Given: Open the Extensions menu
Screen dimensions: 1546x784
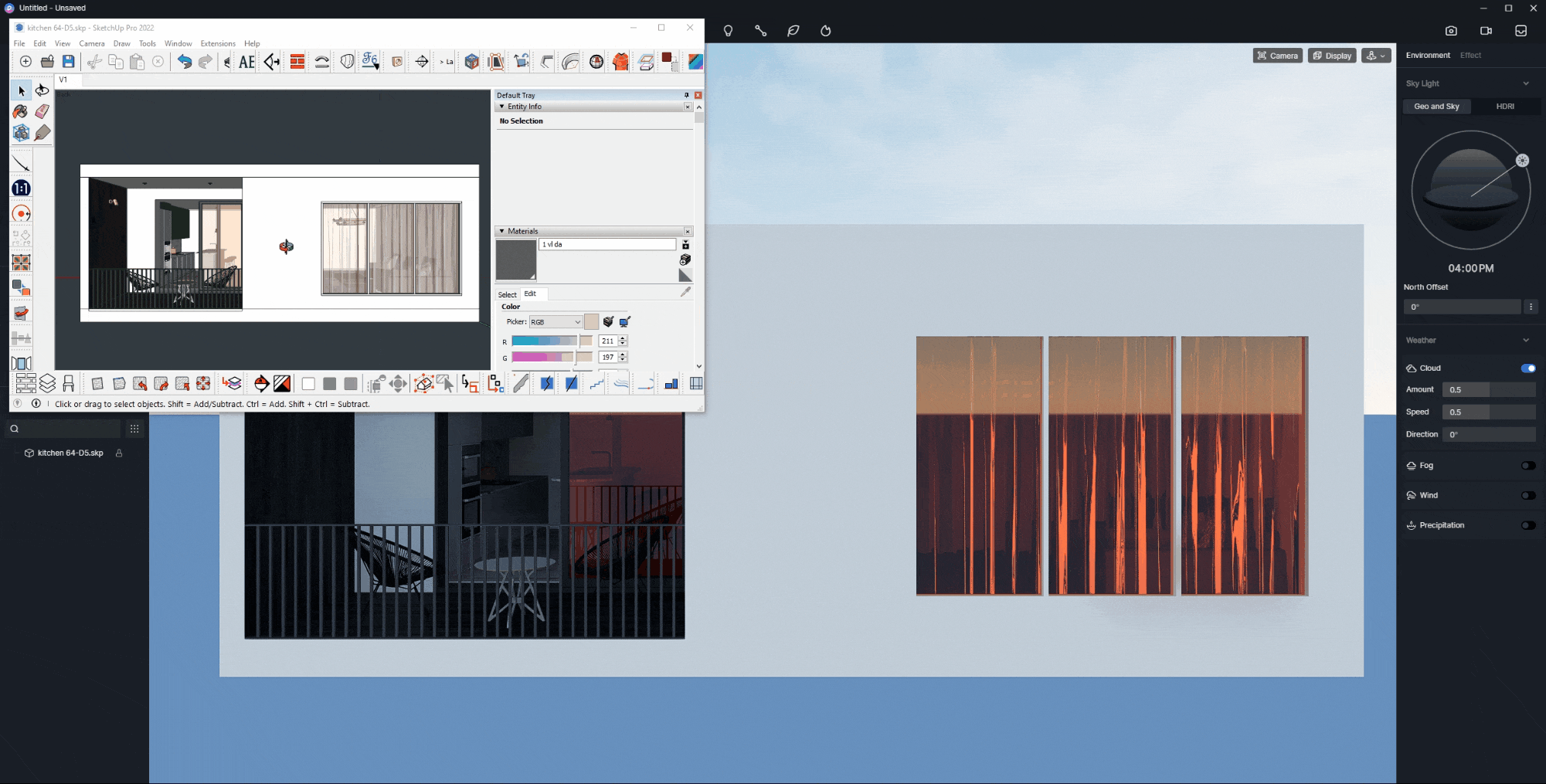Looking at the screenshot, I should click(x=218, y=43).
